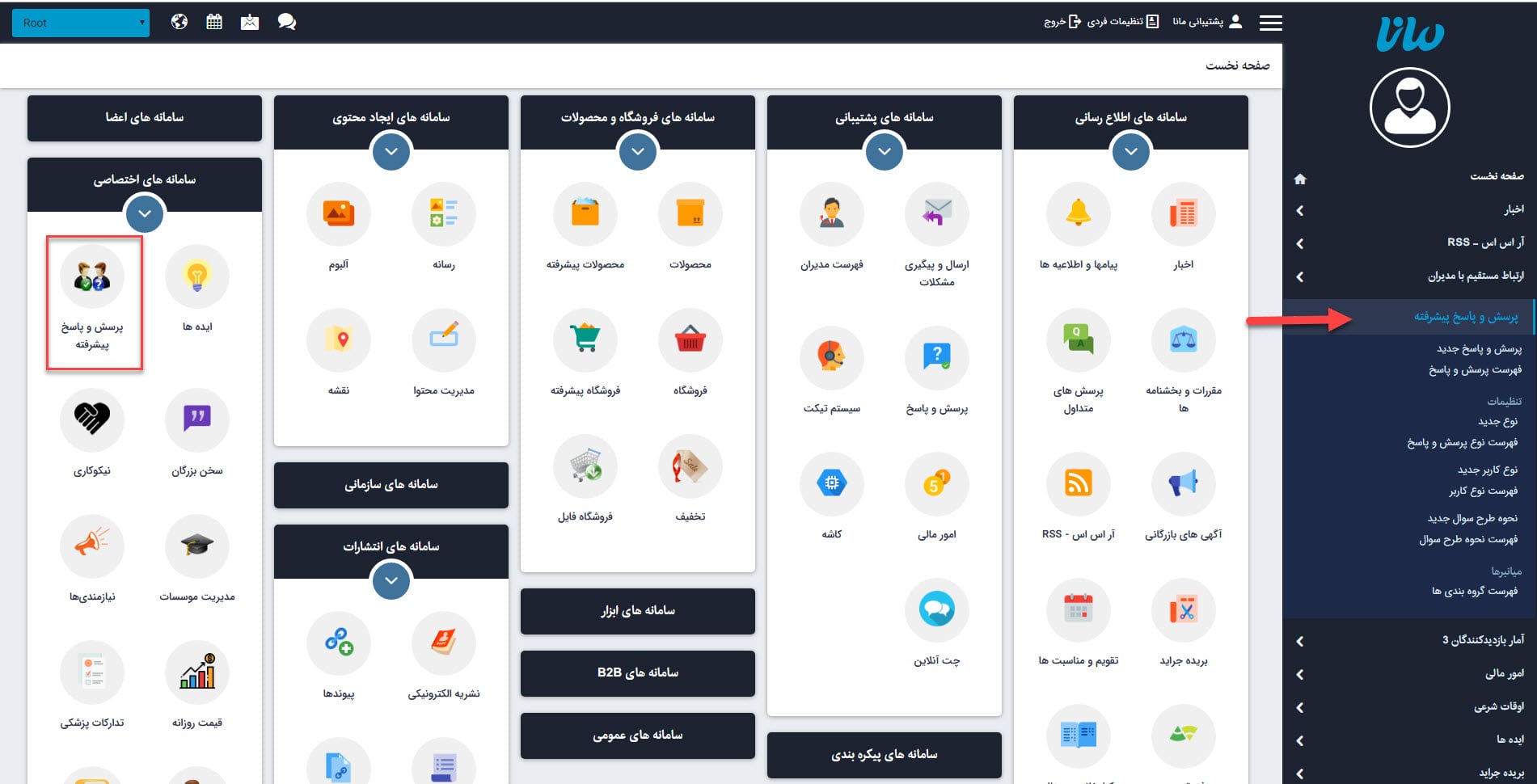Screen dimensions: 1537x784
Task: Open the Root dropdown selector
Action: 81,23
